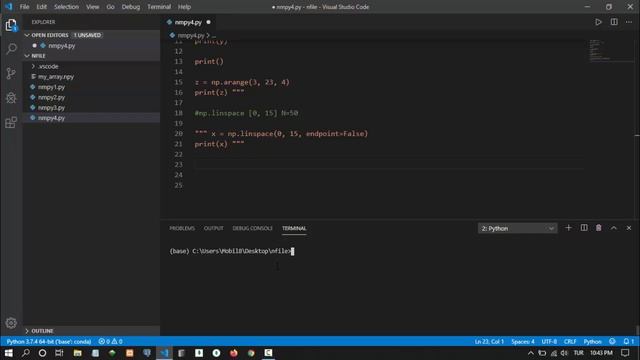Open the Edit menu
This screenshot has width=640, height=360.
coord(41,7)
